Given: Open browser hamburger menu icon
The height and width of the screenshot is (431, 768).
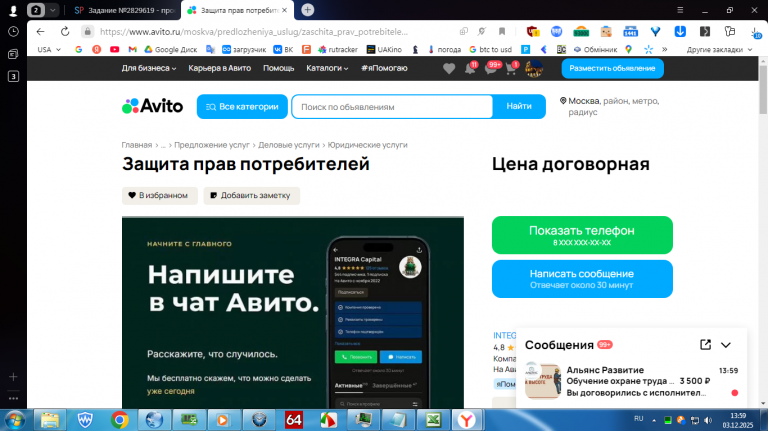Looking at the screenshot, I should tap(680, 10).
